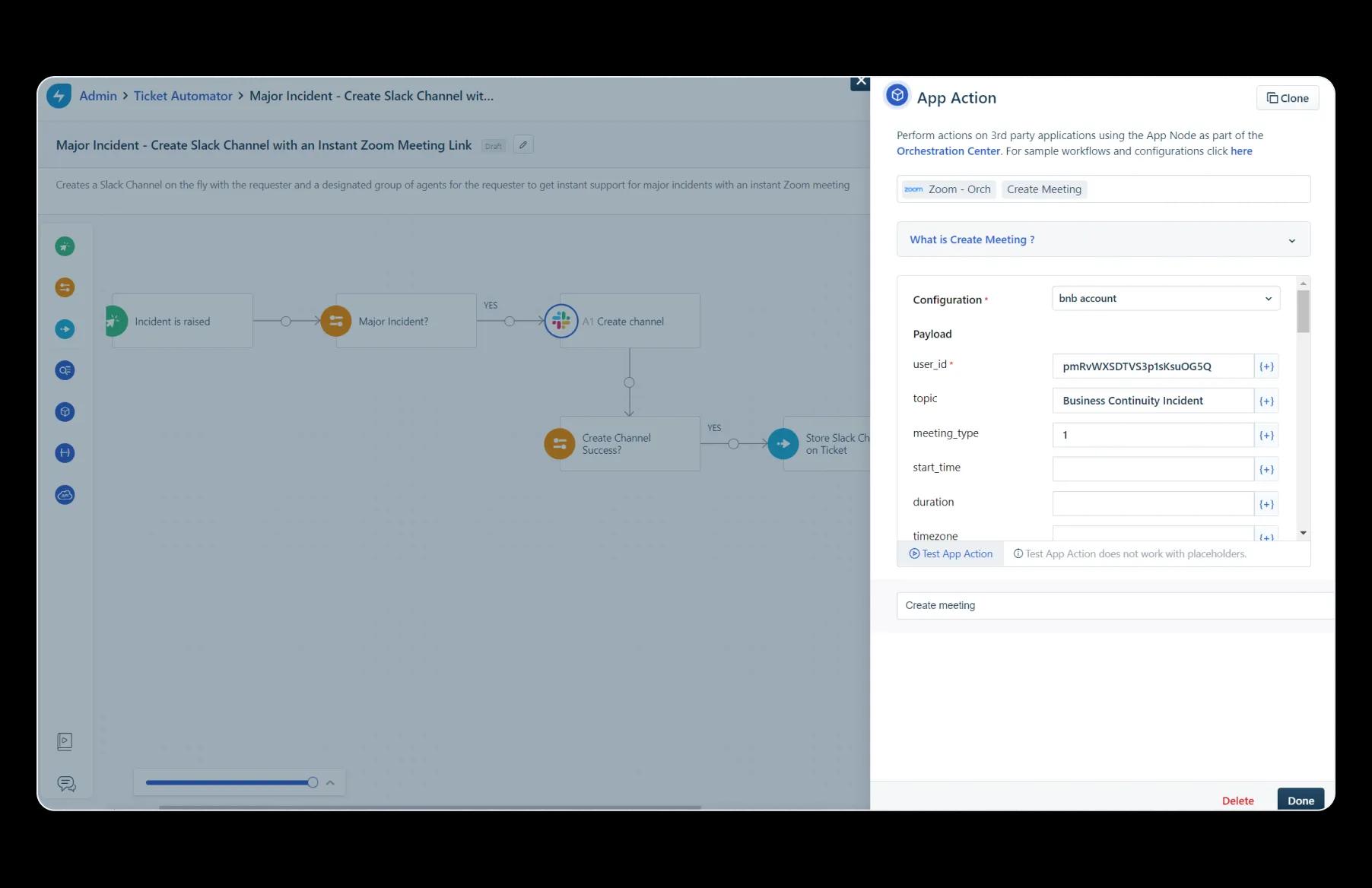
Task: Insert placeholder for duration field
Action: 1266,504
